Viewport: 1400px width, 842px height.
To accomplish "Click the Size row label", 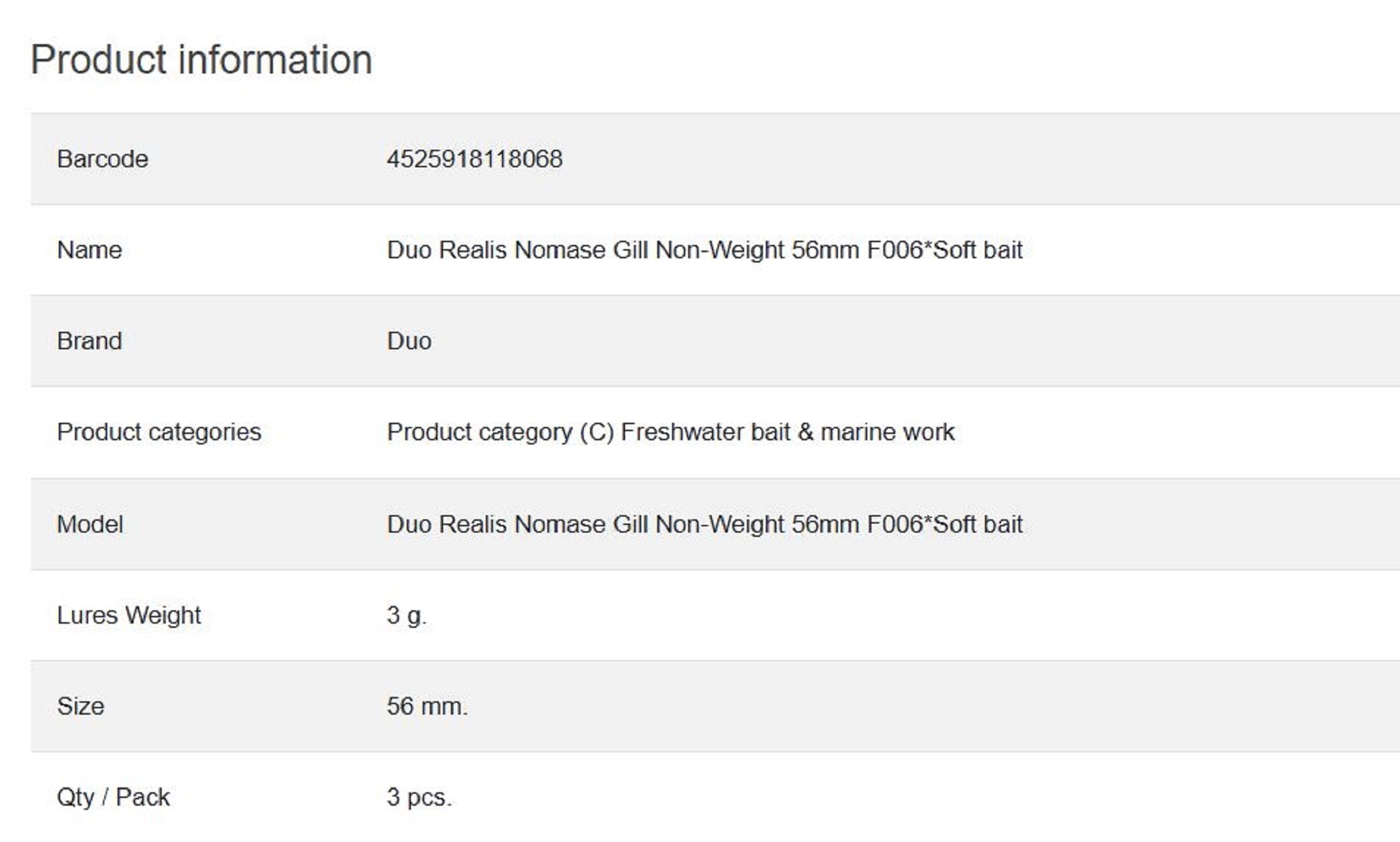I will click(x=80, y=706).
